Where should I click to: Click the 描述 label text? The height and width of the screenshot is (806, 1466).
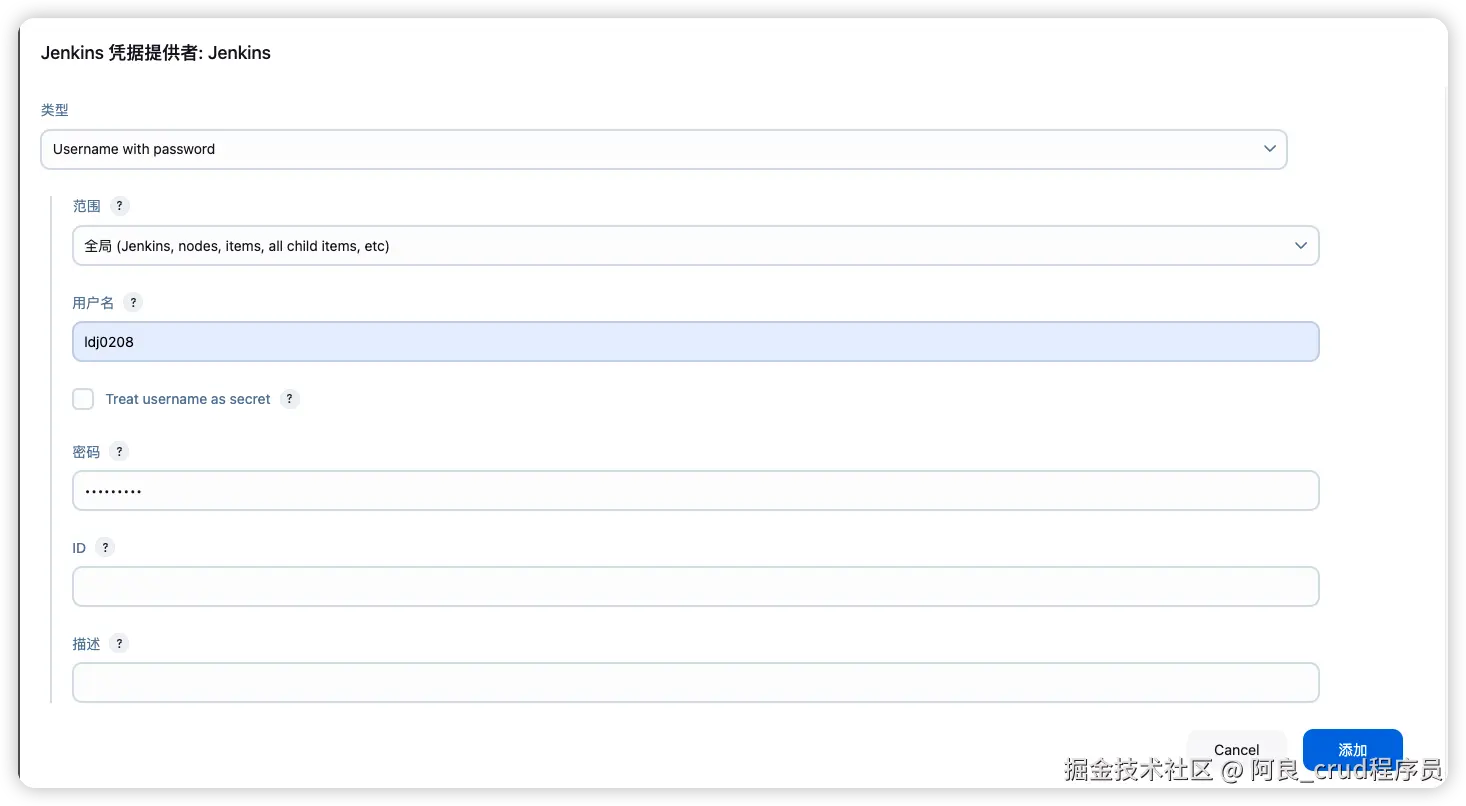[87, 644]
